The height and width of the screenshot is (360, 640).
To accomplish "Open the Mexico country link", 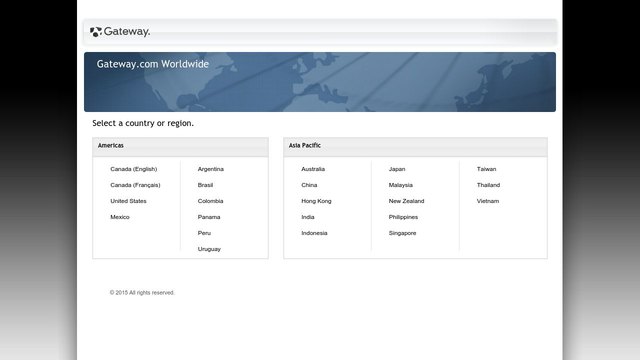I will [120, 217].
